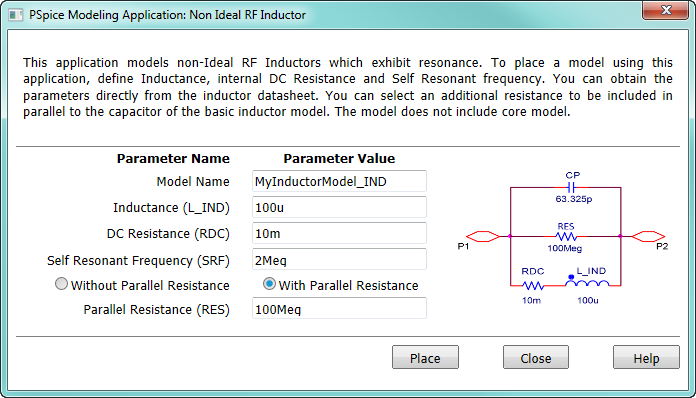Click the RDC resistor symbol in schematic
The width and height of the screenshot is (696, 398).
(533, 286)
